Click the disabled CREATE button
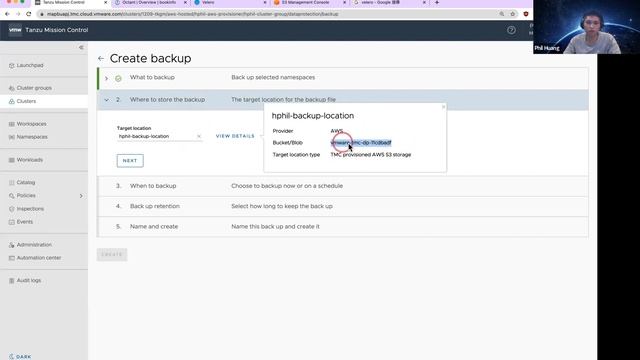 pos(112,255)
